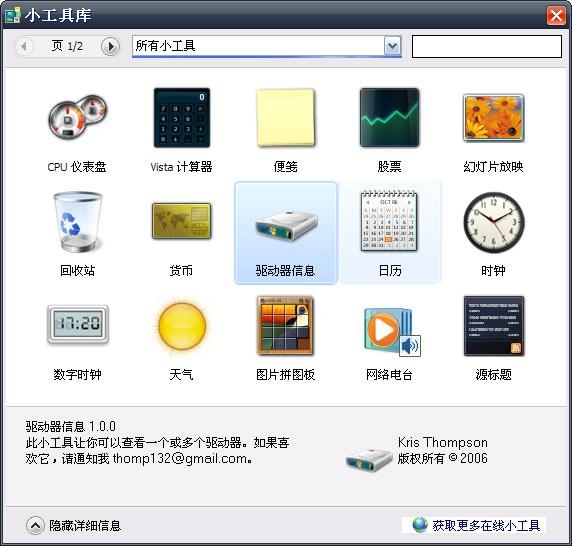572x546 pixels.
Task: Click the 便笺 sticky note gadget
Action: point(286,117)
